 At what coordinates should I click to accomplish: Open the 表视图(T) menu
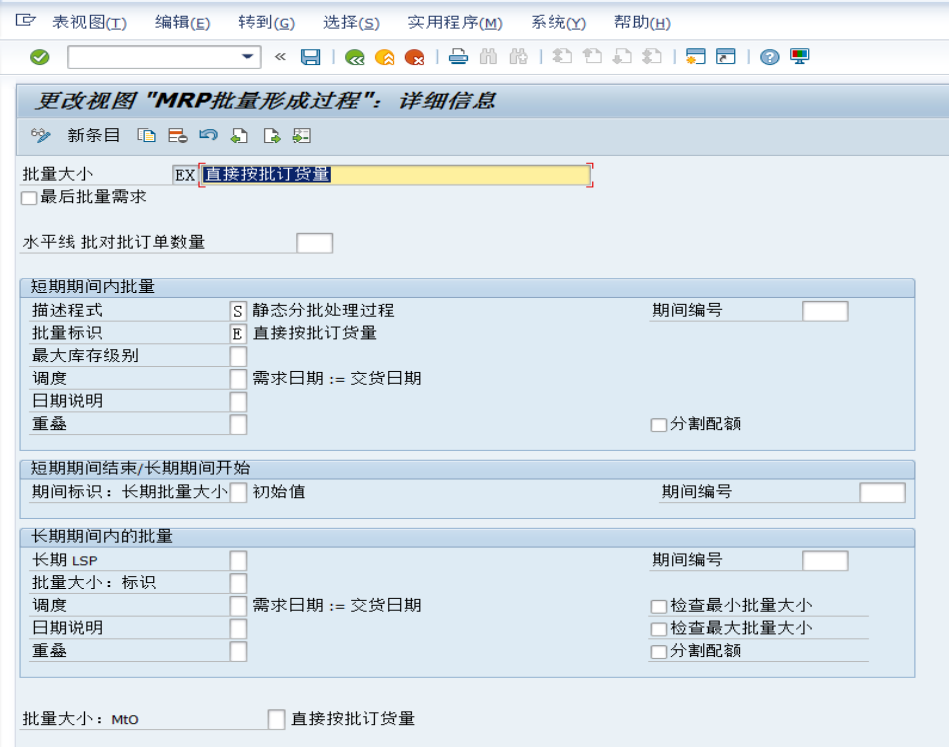[89, 22]
